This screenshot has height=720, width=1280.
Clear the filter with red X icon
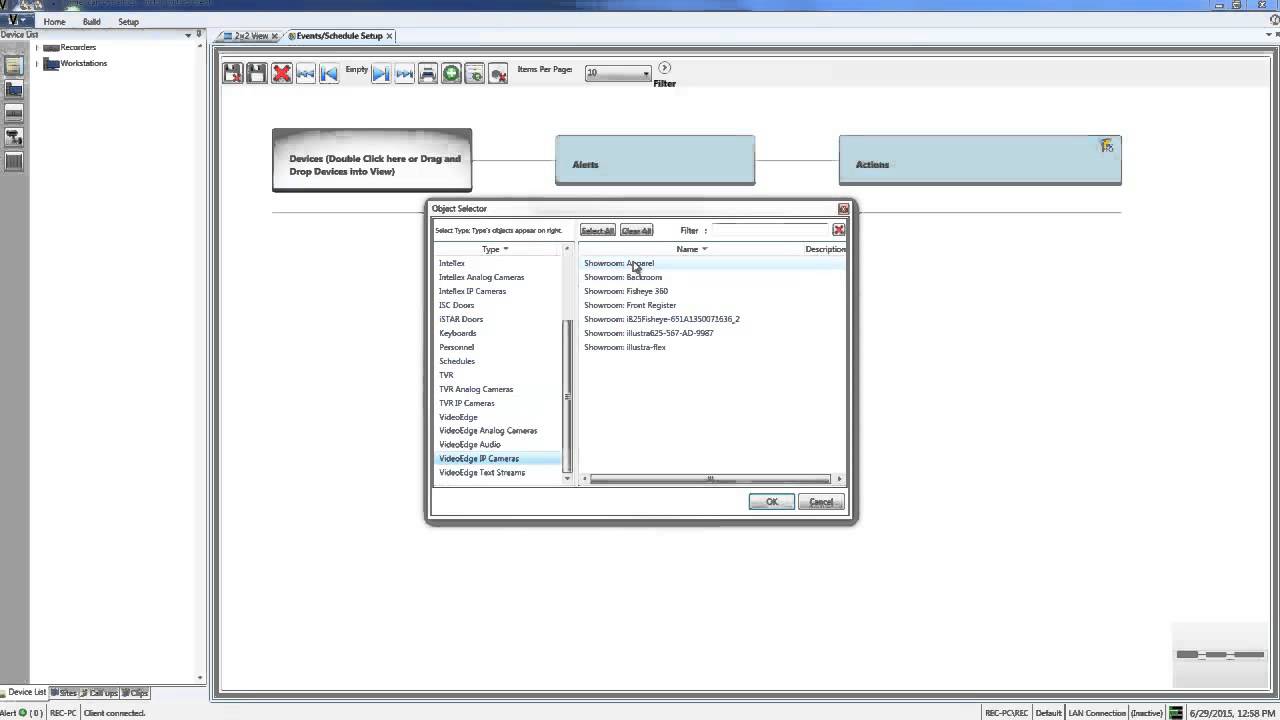839,230
